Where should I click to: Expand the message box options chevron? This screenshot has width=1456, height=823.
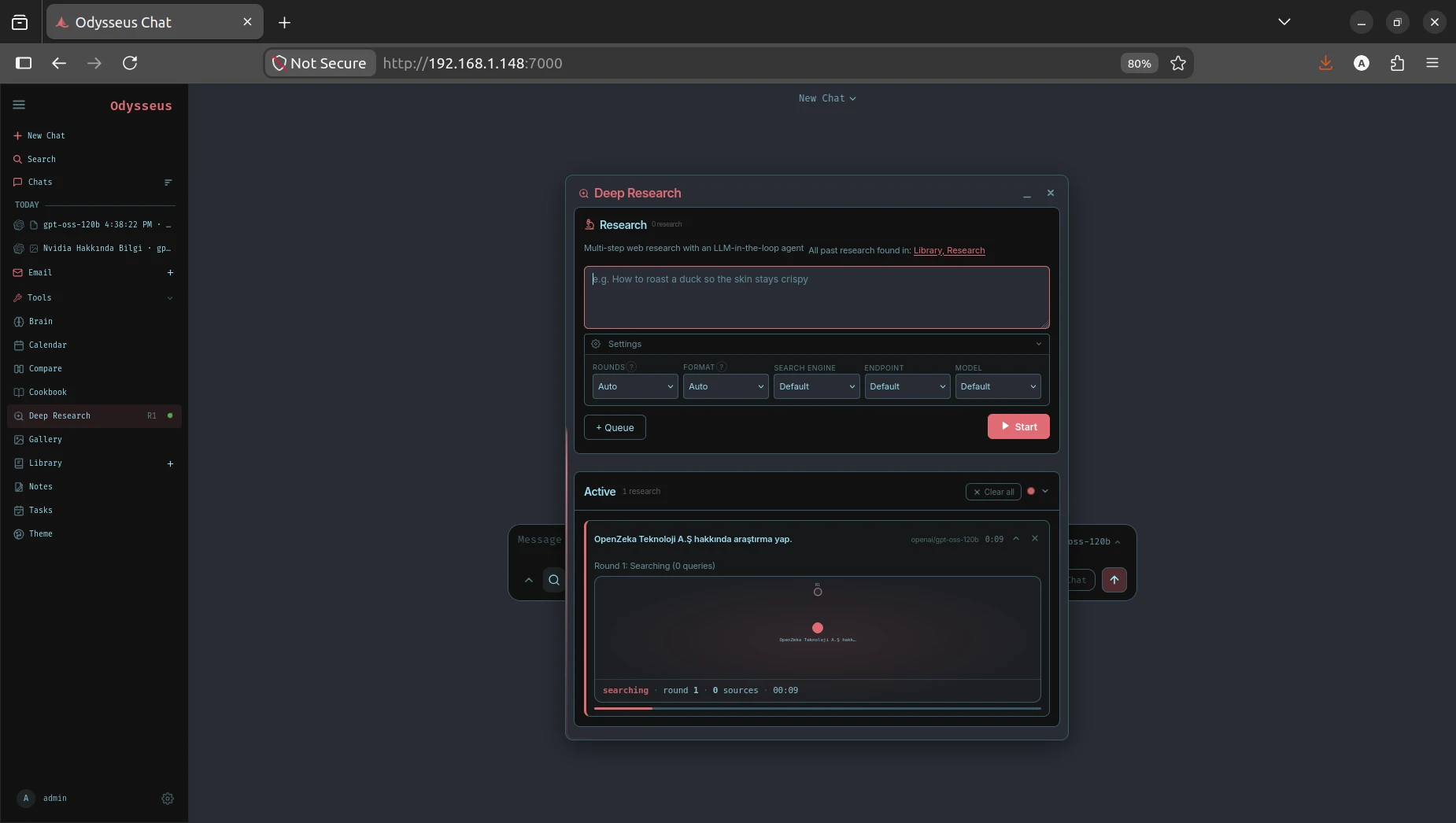[x=529, y=580]
